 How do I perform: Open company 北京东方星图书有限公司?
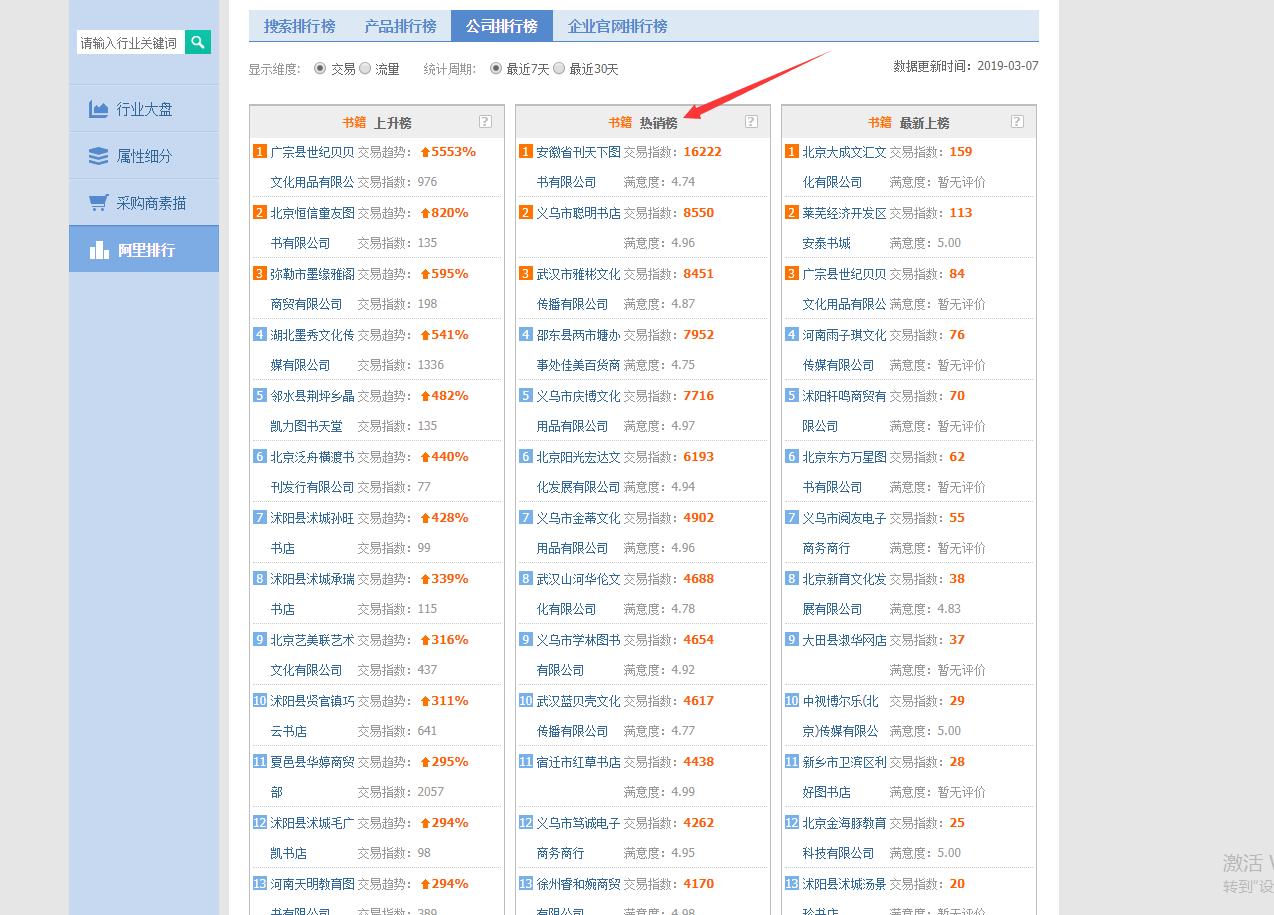click(x=844, y=472)
